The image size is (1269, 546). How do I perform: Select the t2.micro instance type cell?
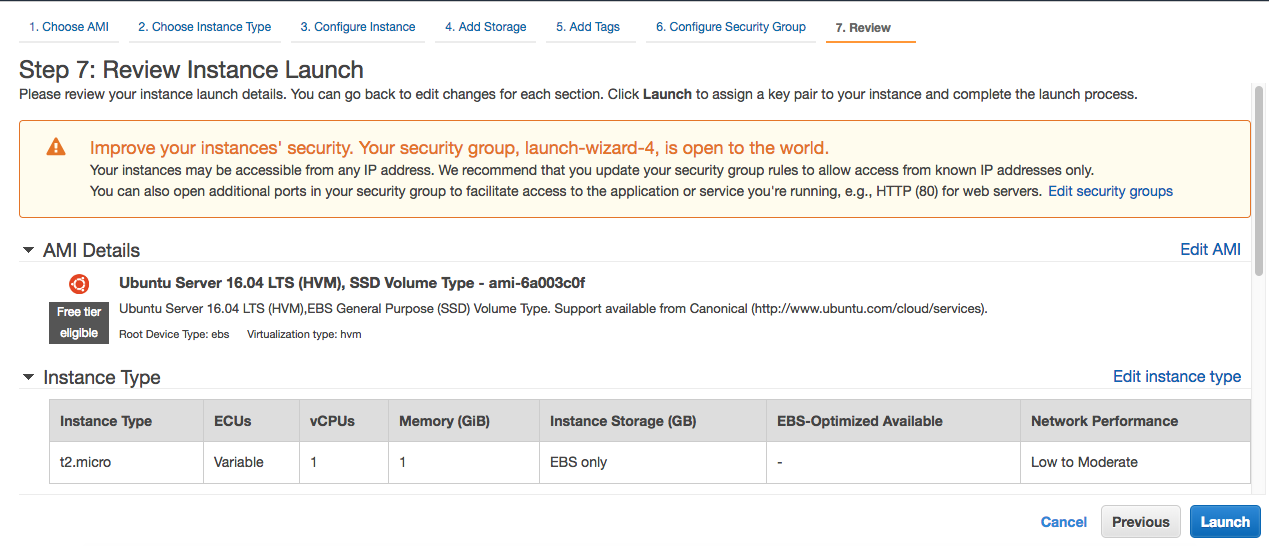coord(125,462)
